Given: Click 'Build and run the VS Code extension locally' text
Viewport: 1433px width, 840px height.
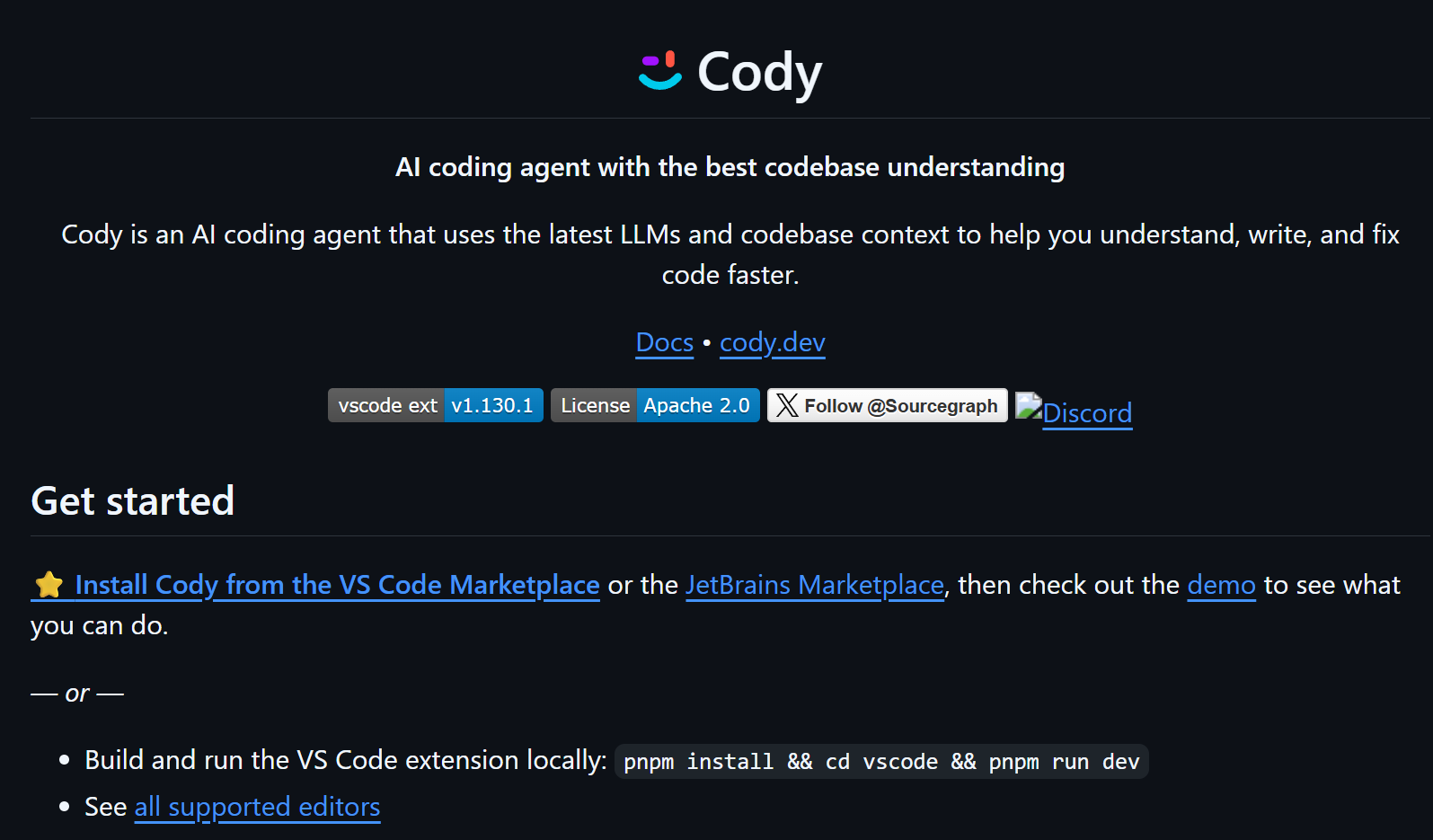Looking at the screenshot, I should click(x=346, y=760).
